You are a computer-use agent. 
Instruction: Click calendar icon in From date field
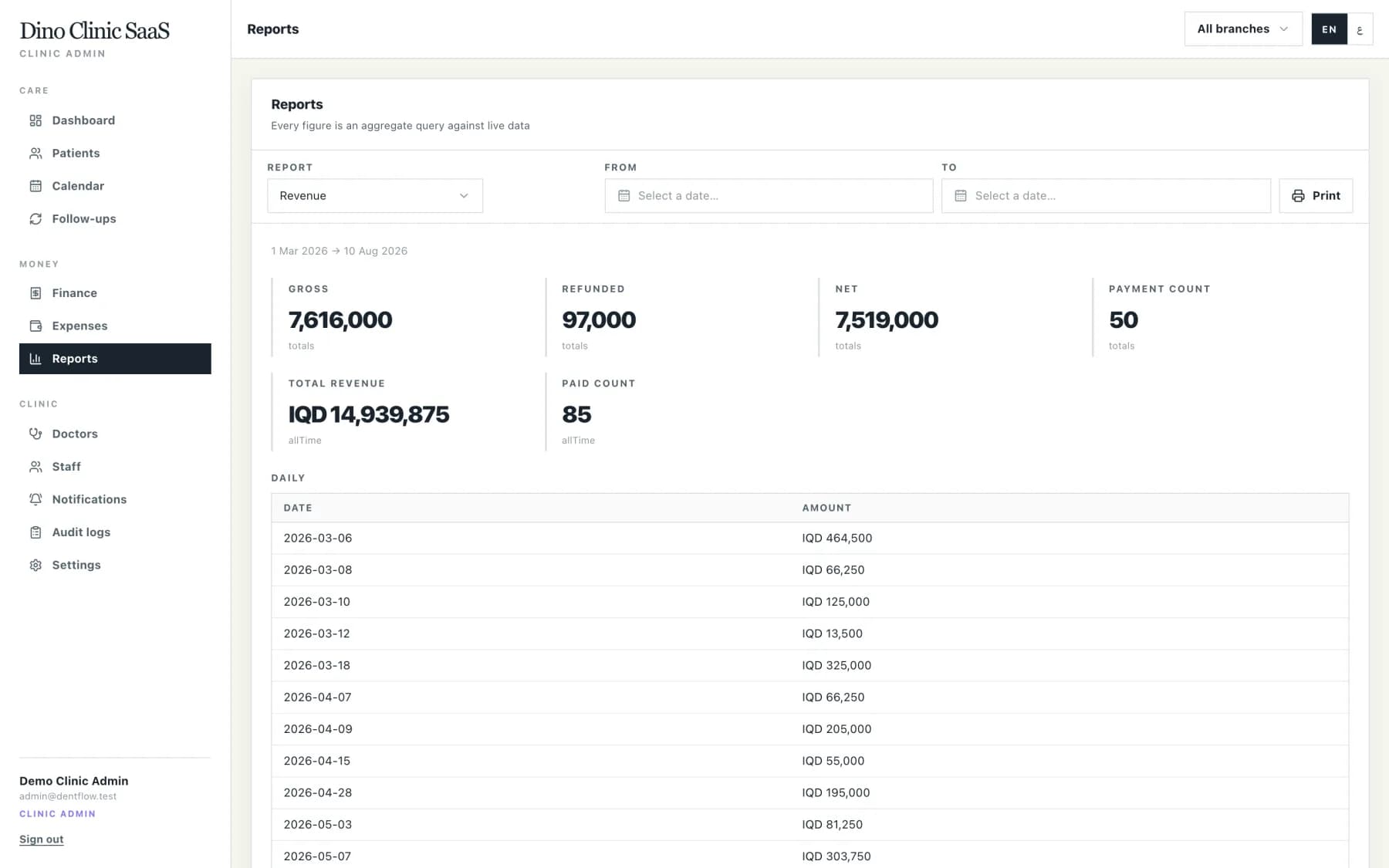[624, 196]
